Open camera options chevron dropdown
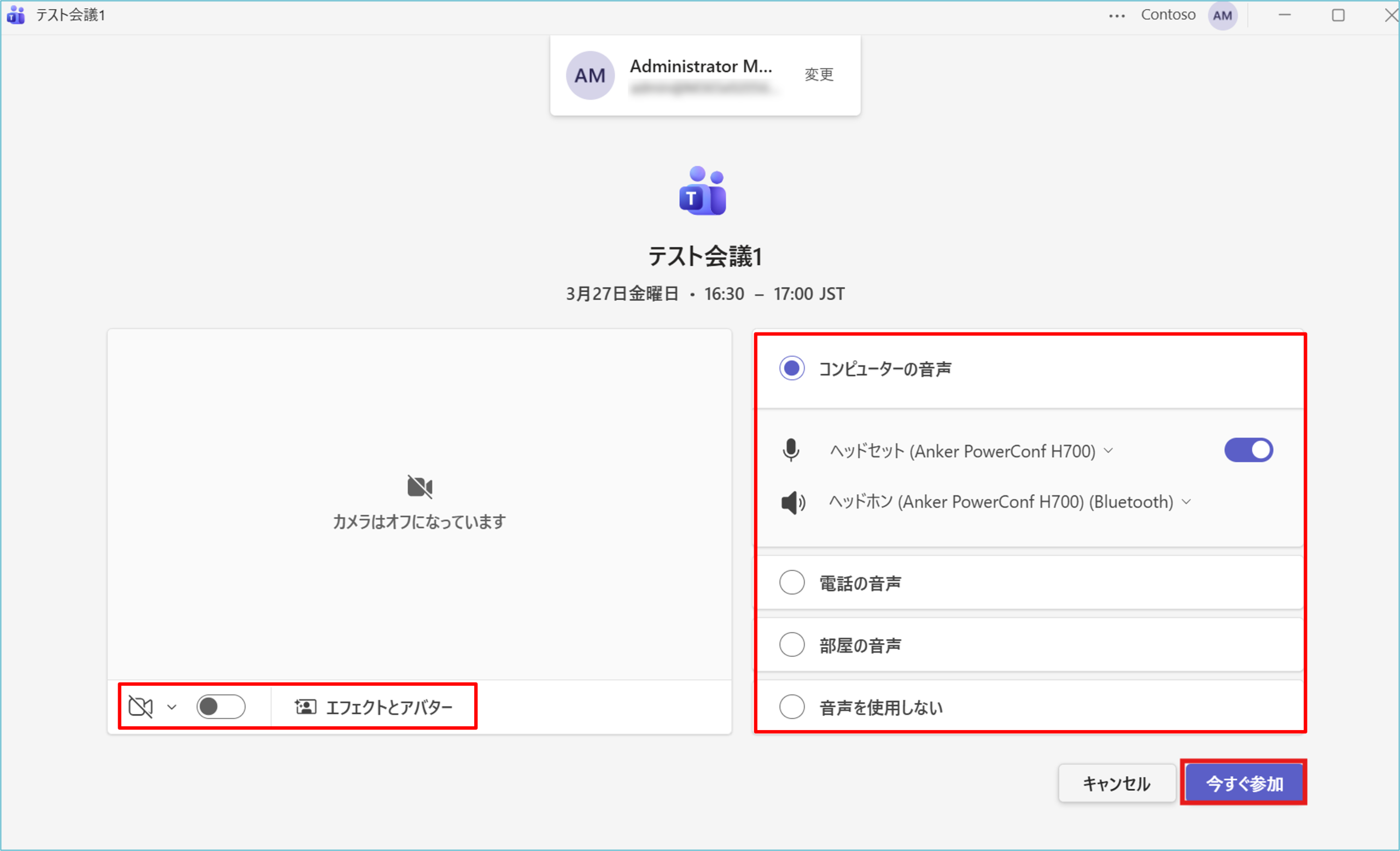Viewport: 1400px width, 851px height. [172, 707]
